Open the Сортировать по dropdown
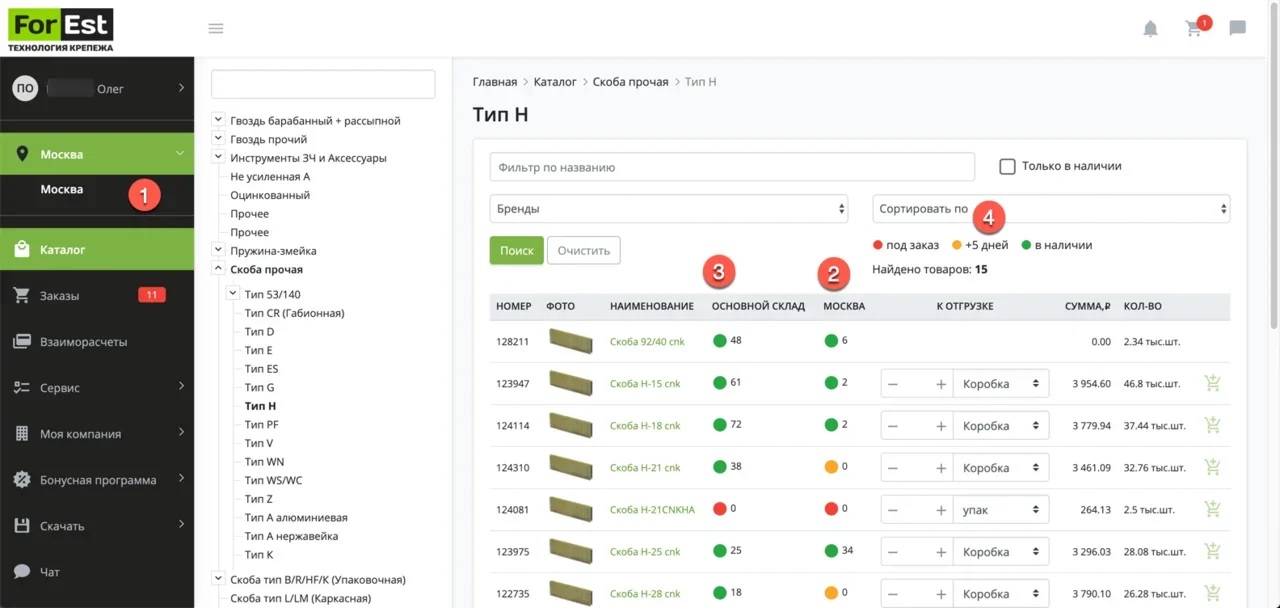Screen dimensions: 1280x608 [x=1051, y=209]
